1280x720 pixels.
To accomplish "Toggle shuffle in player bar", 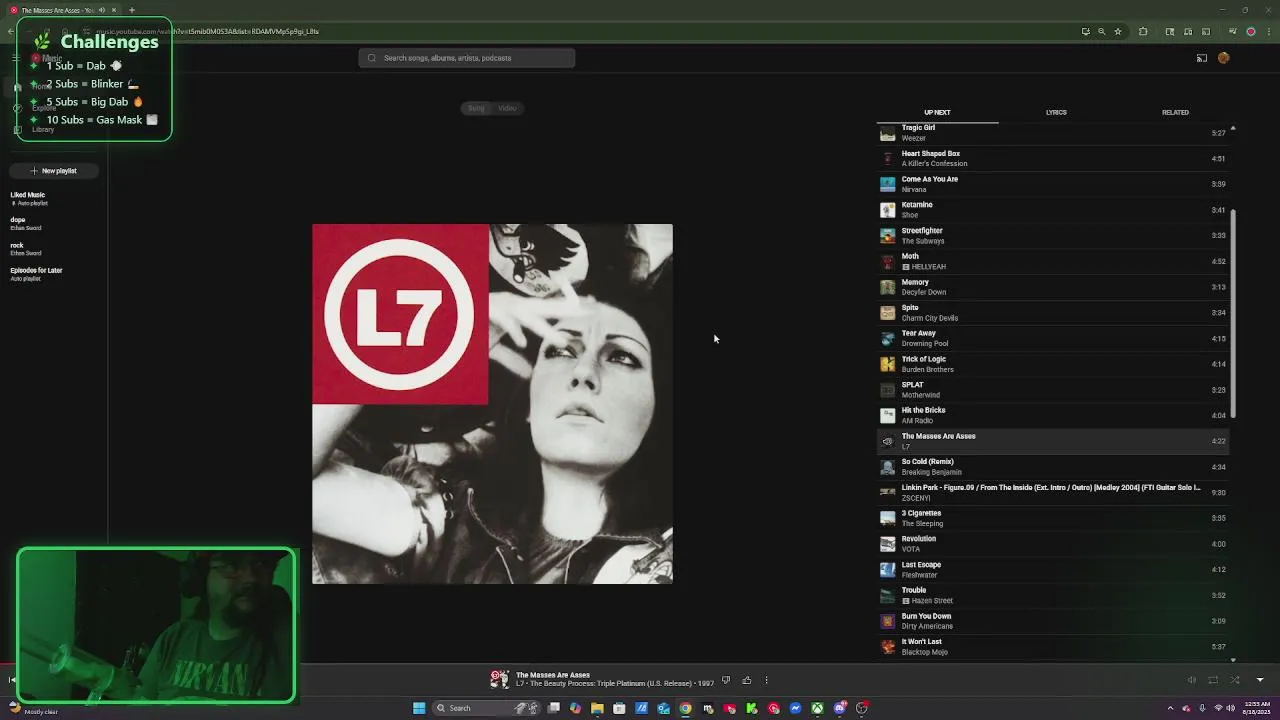I will [x=1235, y=680].
